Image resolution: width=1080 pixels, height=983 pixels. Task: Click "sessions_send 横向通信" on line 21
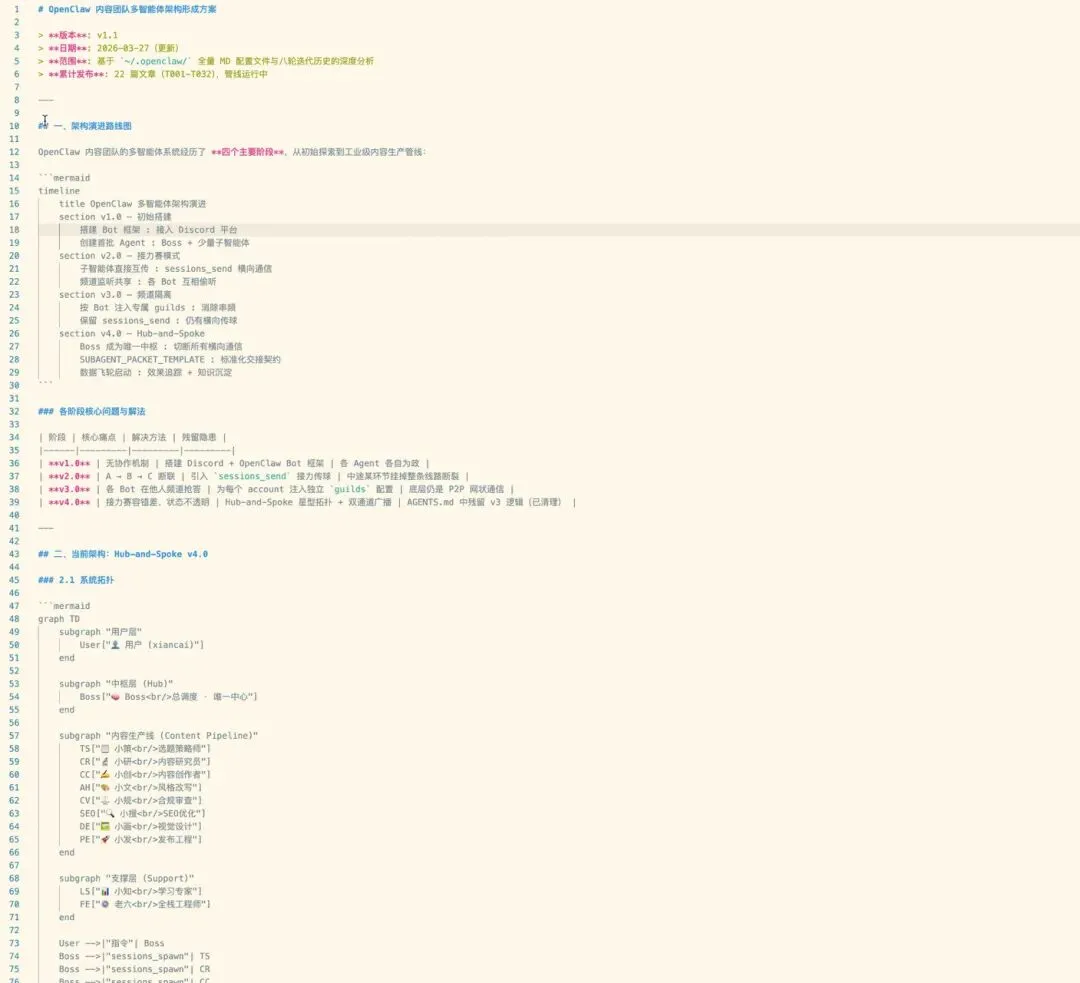coord(218,269)
